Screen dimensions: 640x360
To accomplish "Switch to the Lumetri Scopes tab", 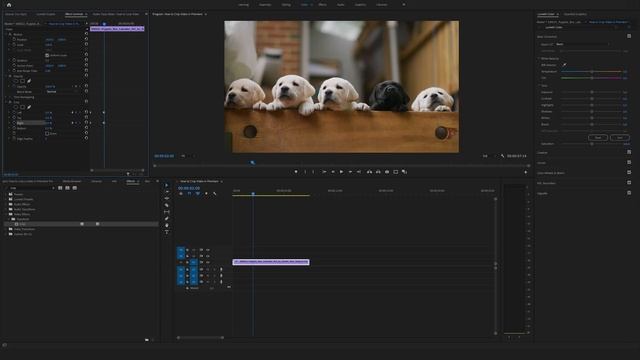I will pyautogui.click(x=46, y=14).
